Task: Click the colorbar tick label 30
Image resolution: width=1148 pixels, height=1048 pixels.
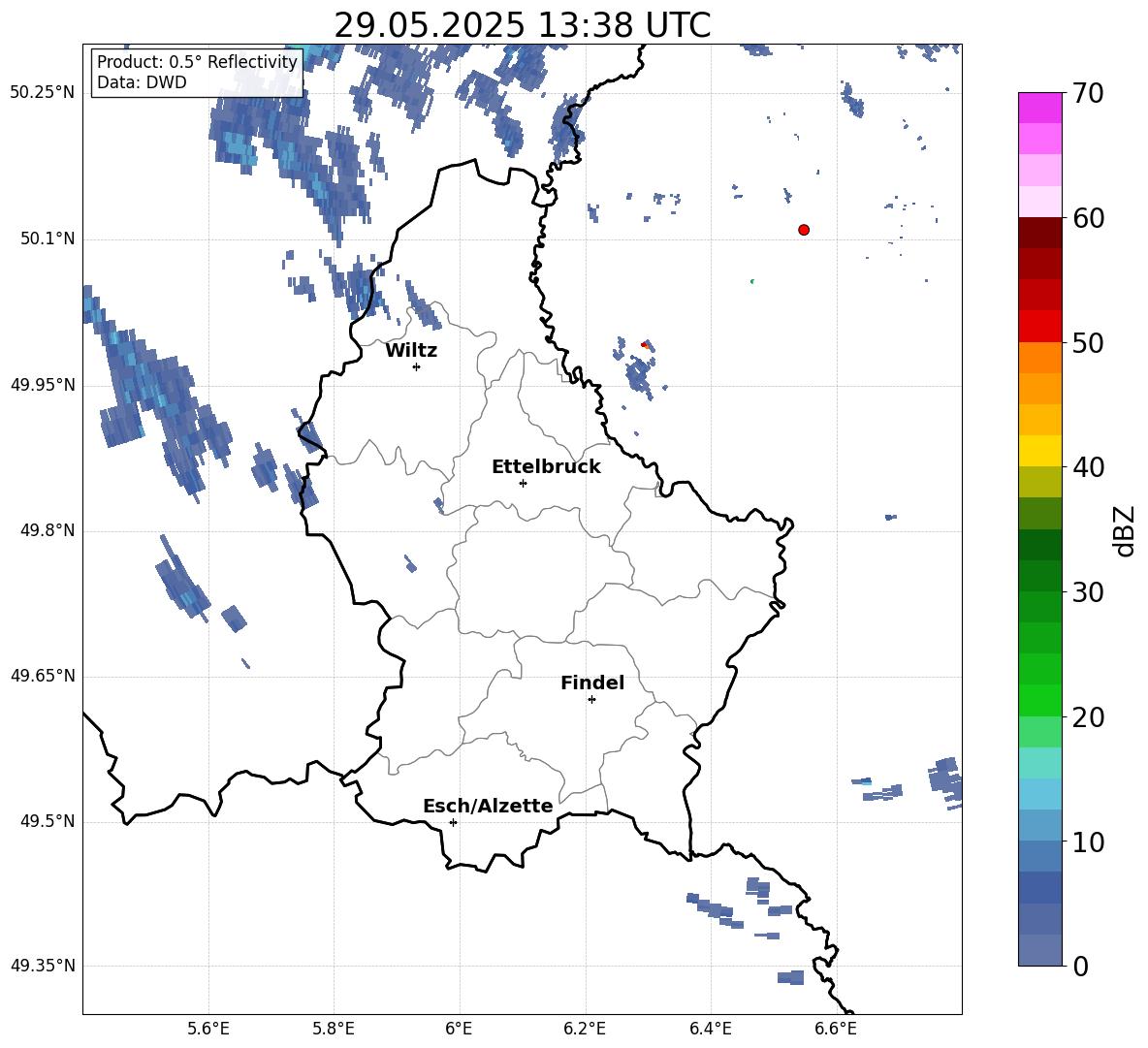Action: click(x=1088, y=592)
